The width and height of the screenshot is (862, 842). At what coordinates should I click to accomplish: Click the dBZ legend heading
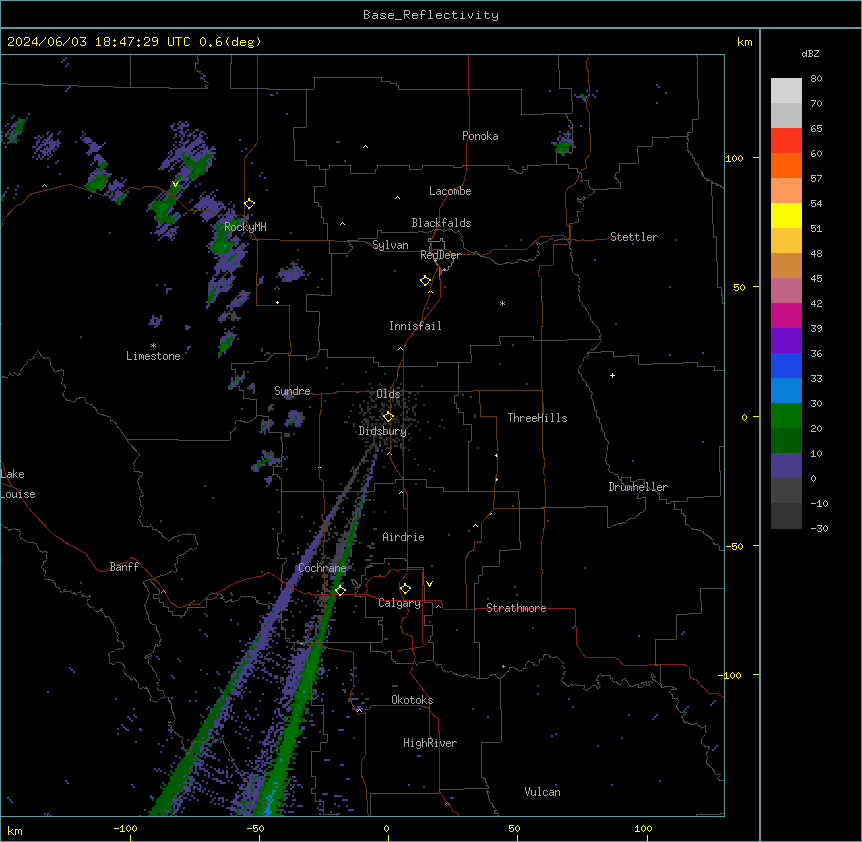810,53
